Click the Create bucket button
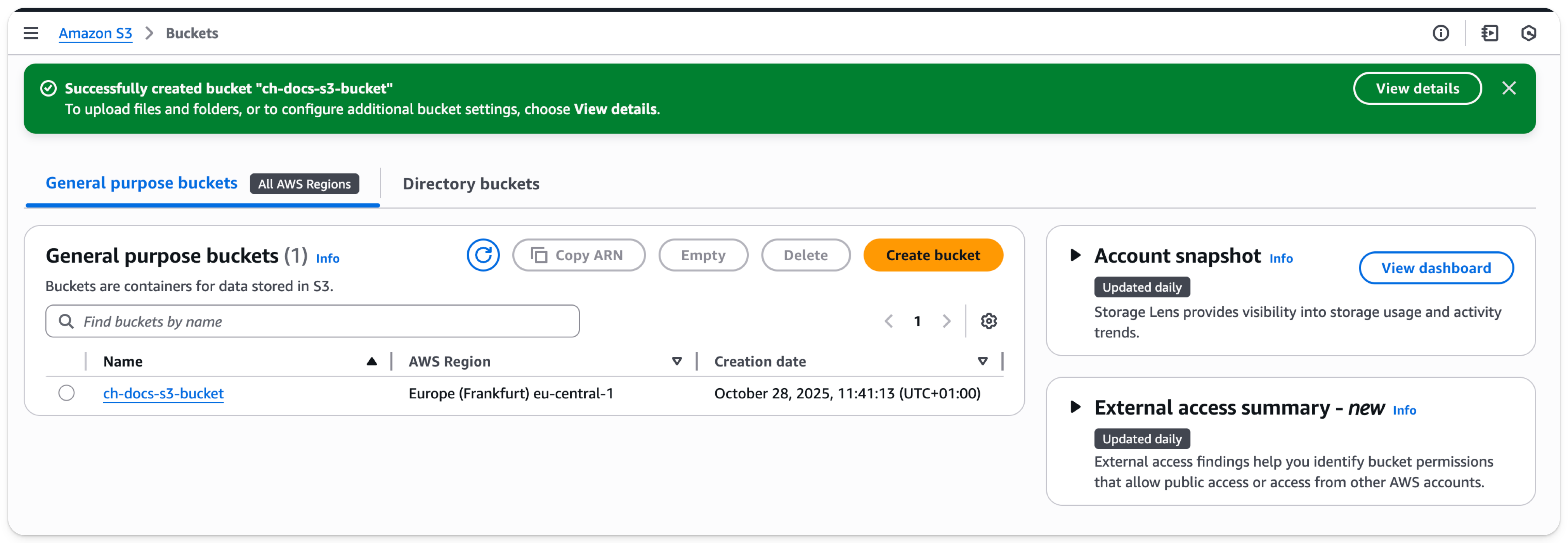The image size is (1568, 543). tap(933, 255)
